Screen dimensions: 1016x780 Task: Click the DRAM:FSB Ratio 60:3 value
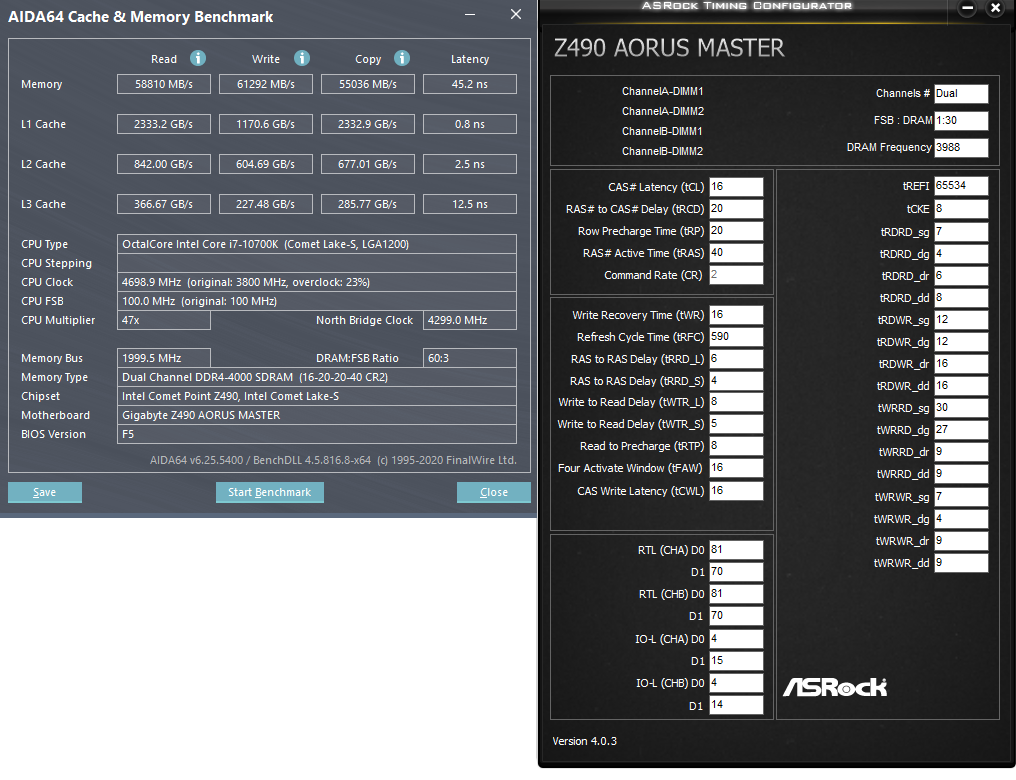(470, 358)
